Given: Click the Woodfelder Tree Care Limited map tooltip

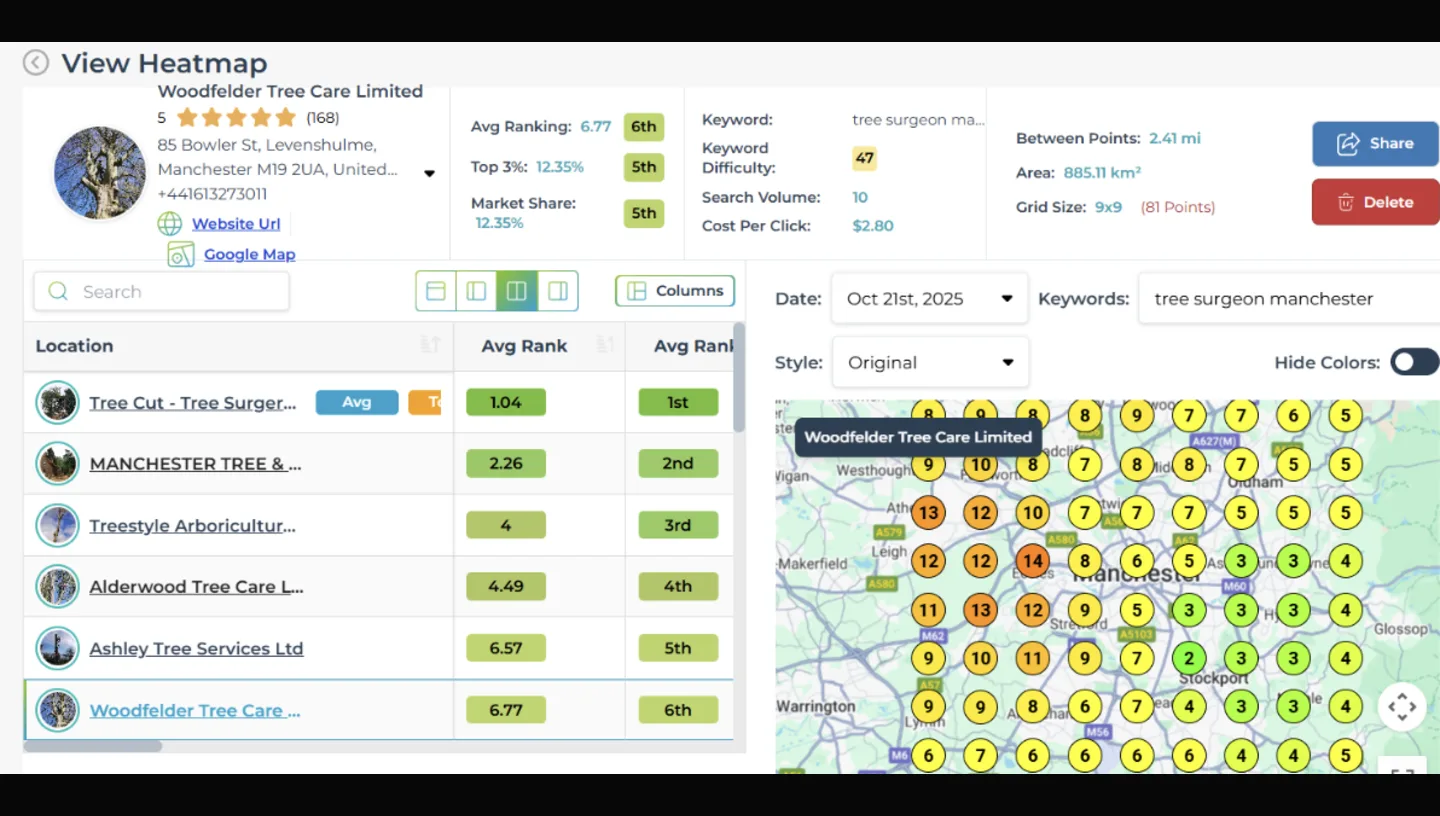Looking at the screenshot, I should coord(918,437).
